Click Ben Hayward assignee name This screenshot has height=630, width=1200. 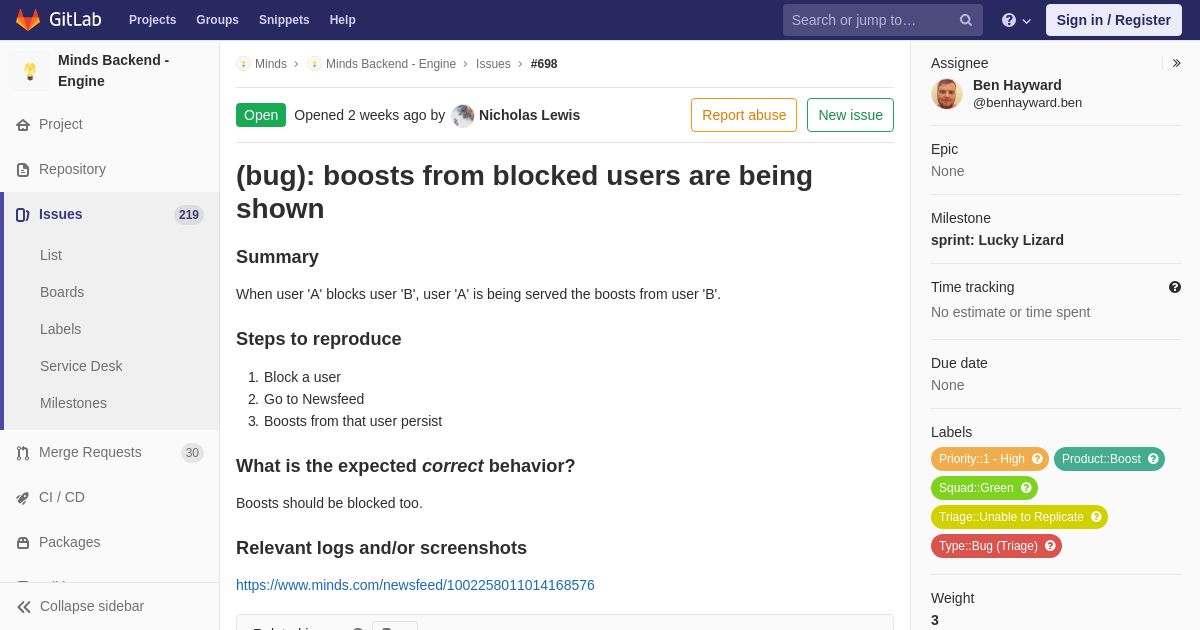click(1017, 85)
